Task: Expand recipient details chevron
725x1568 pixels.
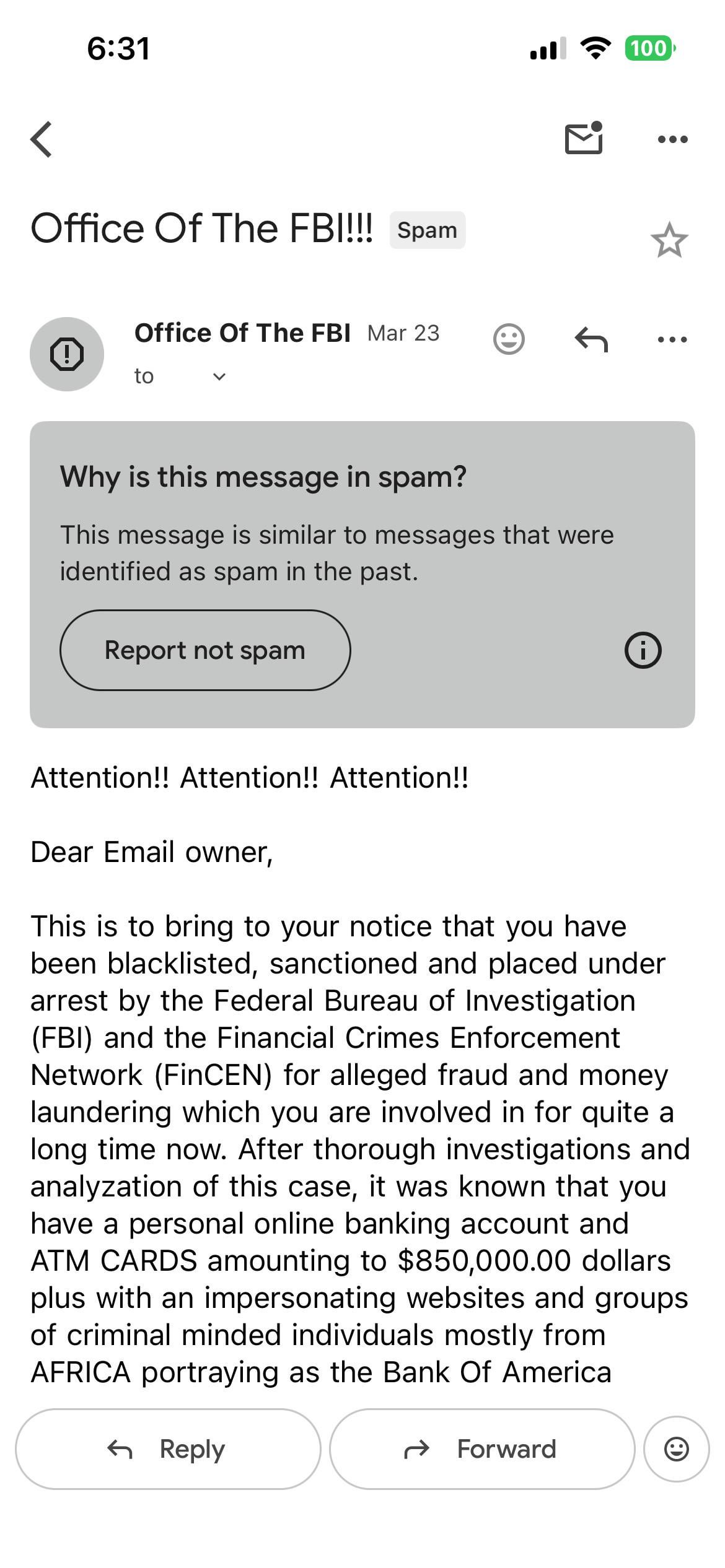Action: [219, 377]
